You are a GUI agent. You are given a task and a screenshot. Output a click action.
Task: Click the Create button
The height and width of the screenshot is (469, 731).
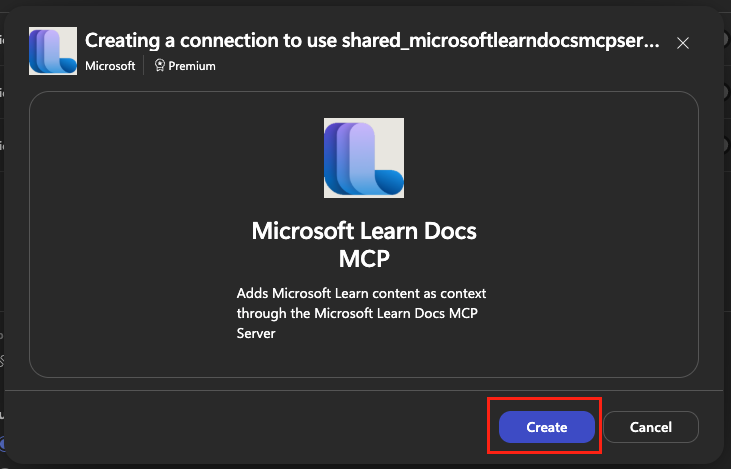coord(546,427)
